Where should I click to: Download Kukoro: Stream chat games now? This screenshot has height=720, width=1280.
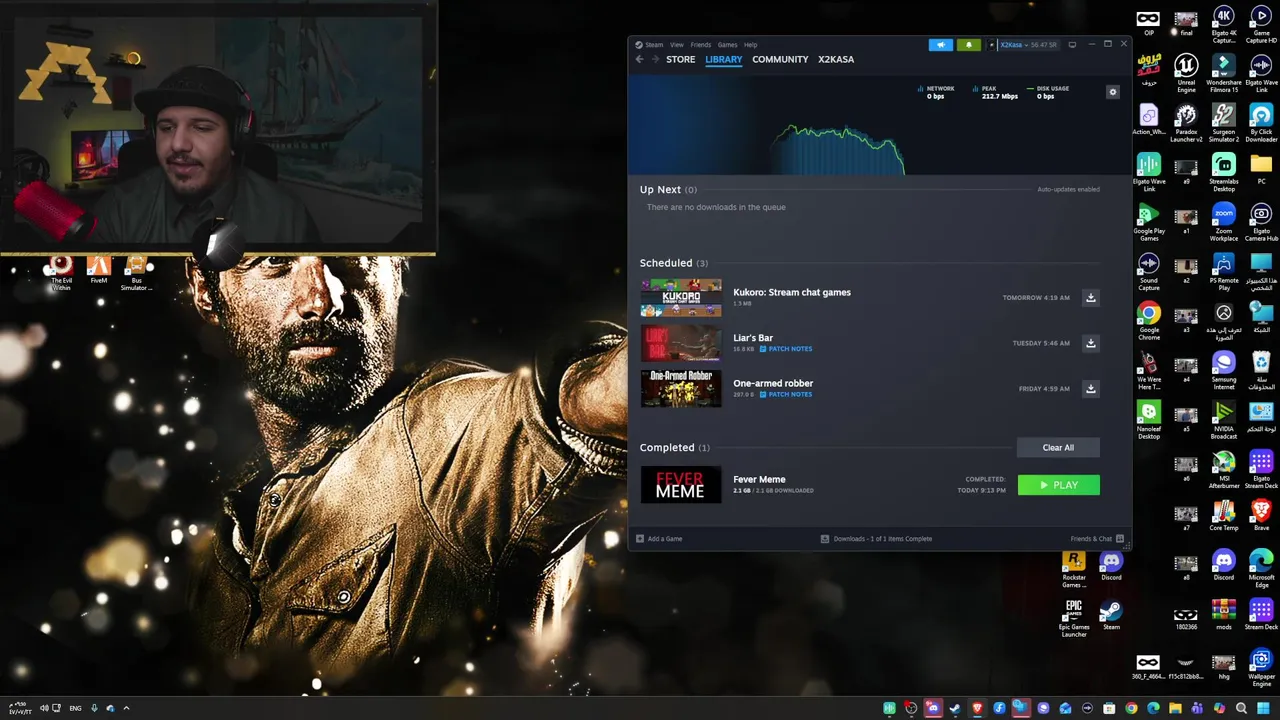click(1091, 298)
